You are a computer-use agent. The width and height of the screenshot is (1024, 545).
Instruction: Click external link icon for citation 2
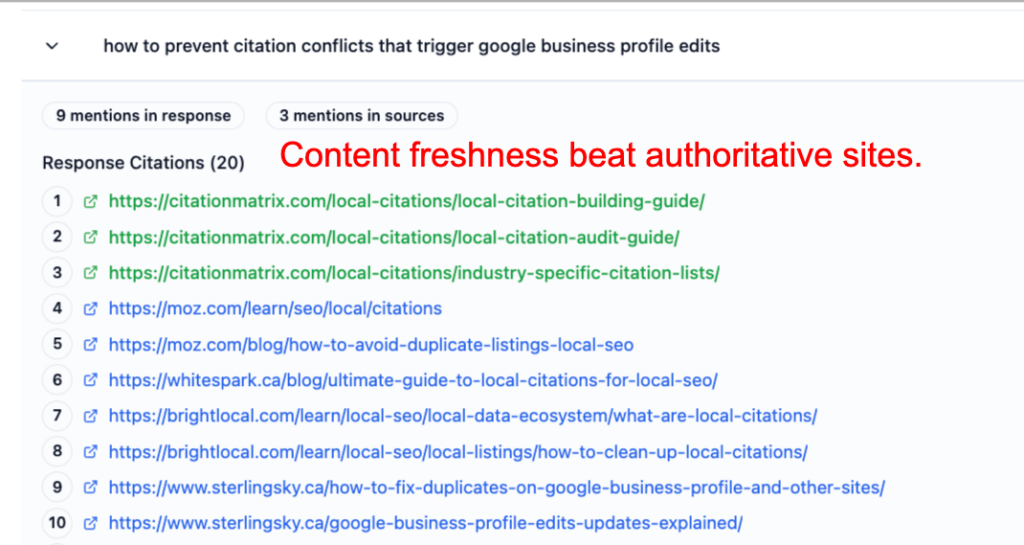point(90,237)
